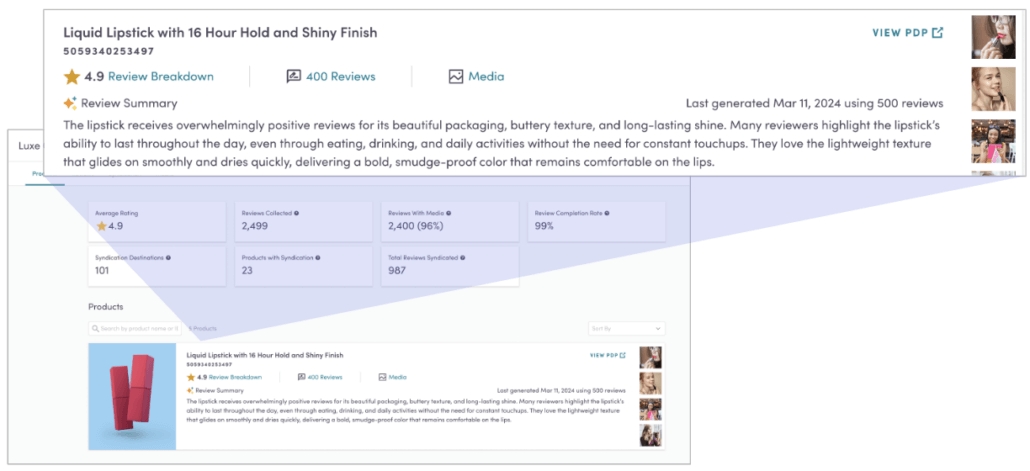Open the top customer photo in enlarged card

[x=993, y=36]
